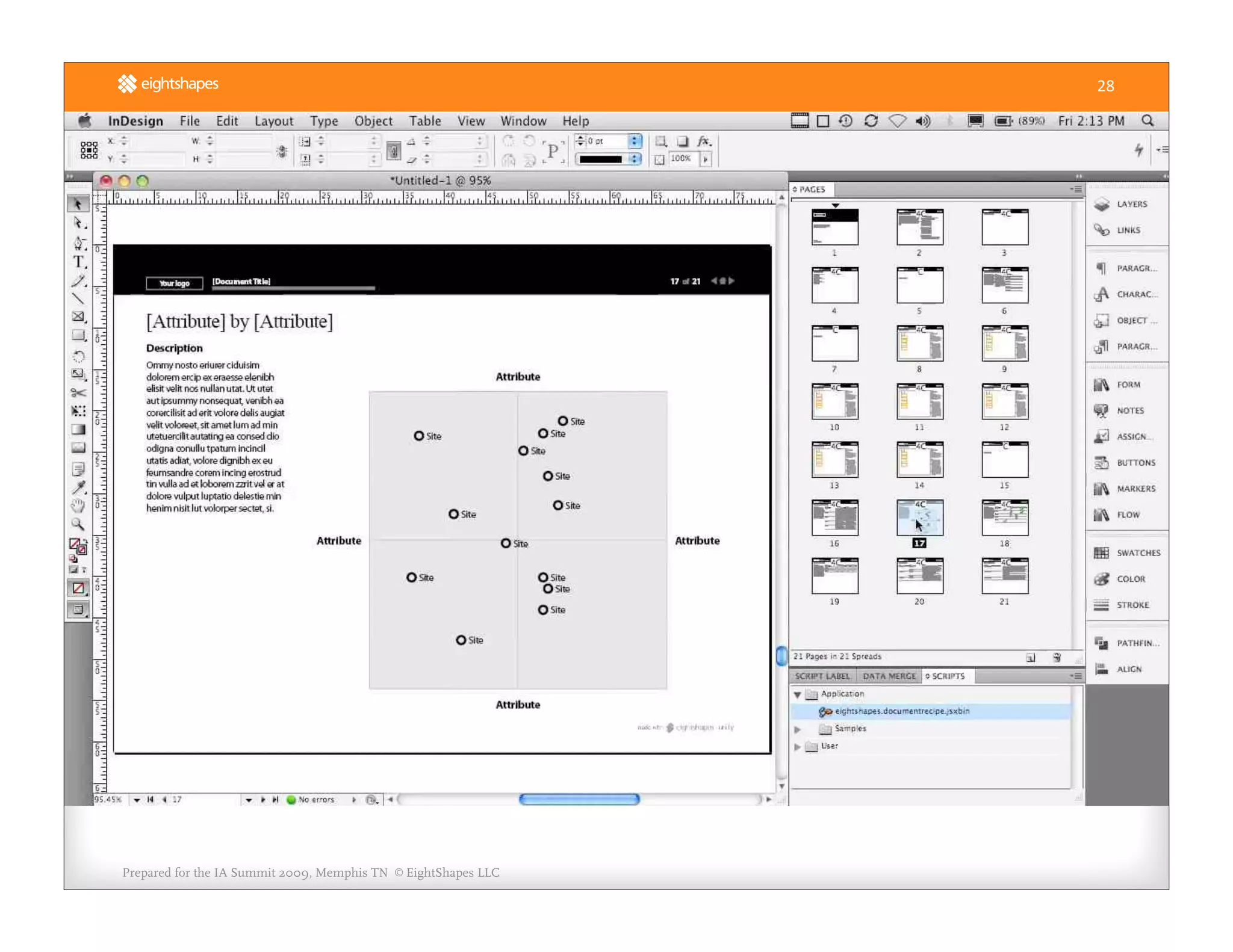Screen dimensions: 1233x952
Task: Open the Swatches panel
Action: tap(1127, 552)
